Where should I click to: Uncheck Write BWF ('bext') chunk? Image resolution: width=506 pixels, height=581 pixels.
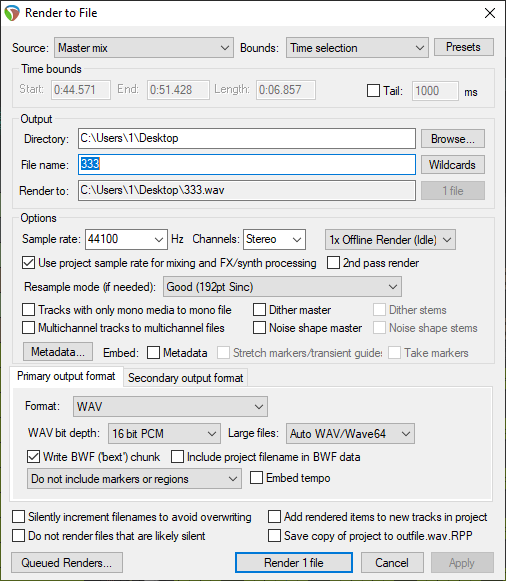tap(33, 457)
